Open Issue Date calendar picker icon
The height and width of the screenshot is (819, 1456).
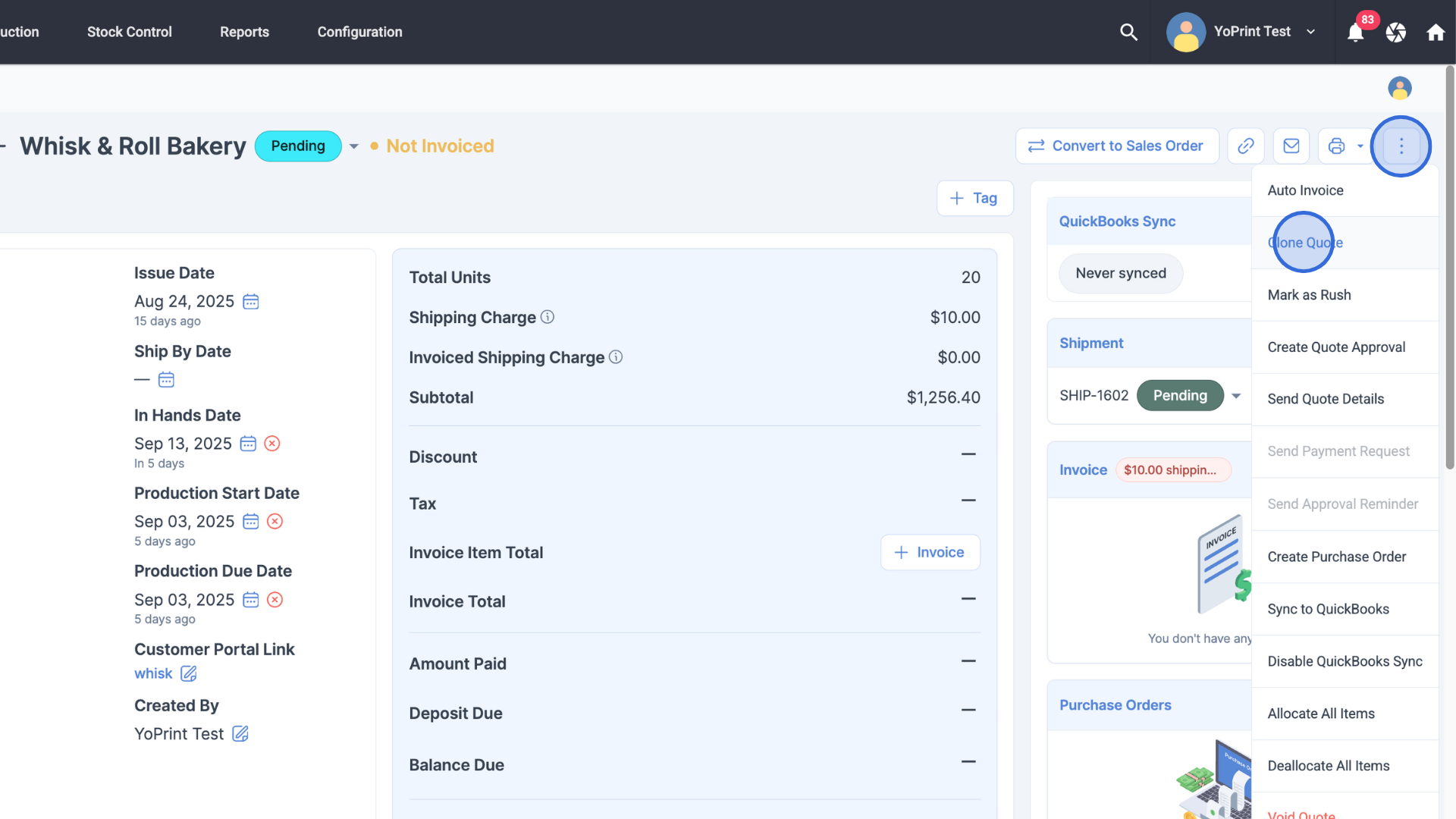coord(251,302)
